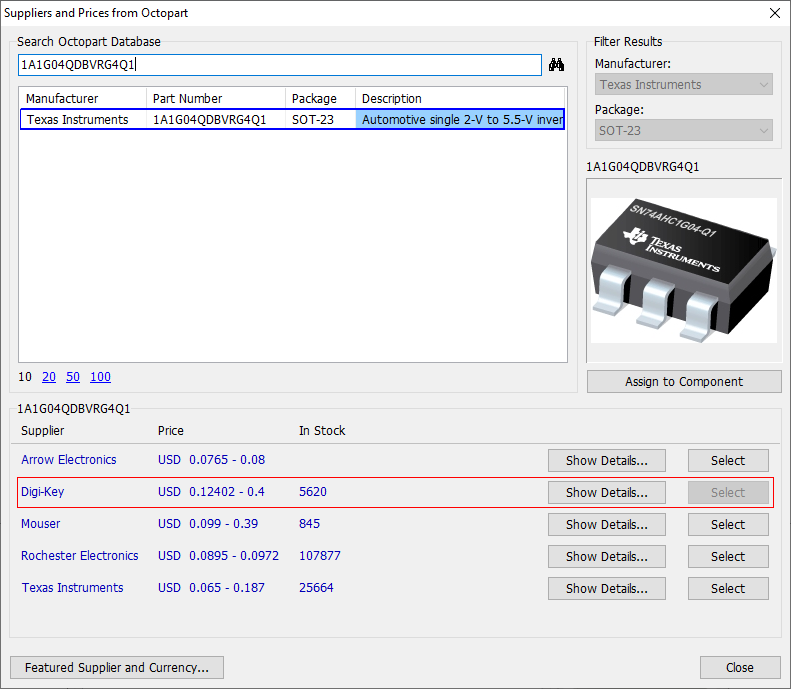
Task: Select Rochester Electronics as supplier
Action: [x=728, y=556]
